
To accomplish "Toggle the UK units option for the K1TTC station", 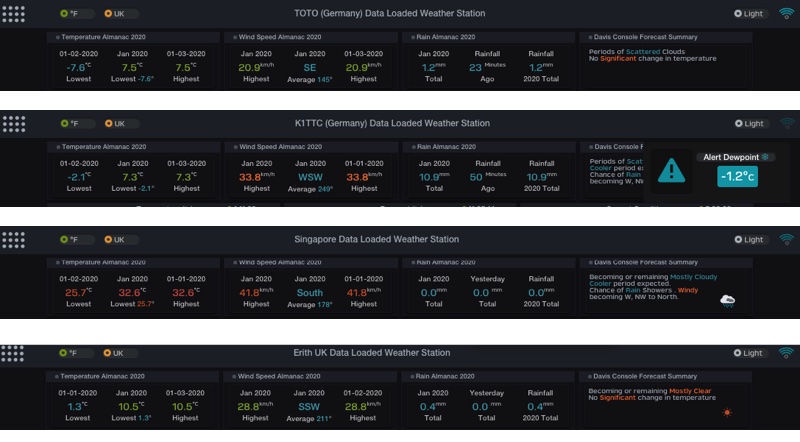I will tap(115, 124).
